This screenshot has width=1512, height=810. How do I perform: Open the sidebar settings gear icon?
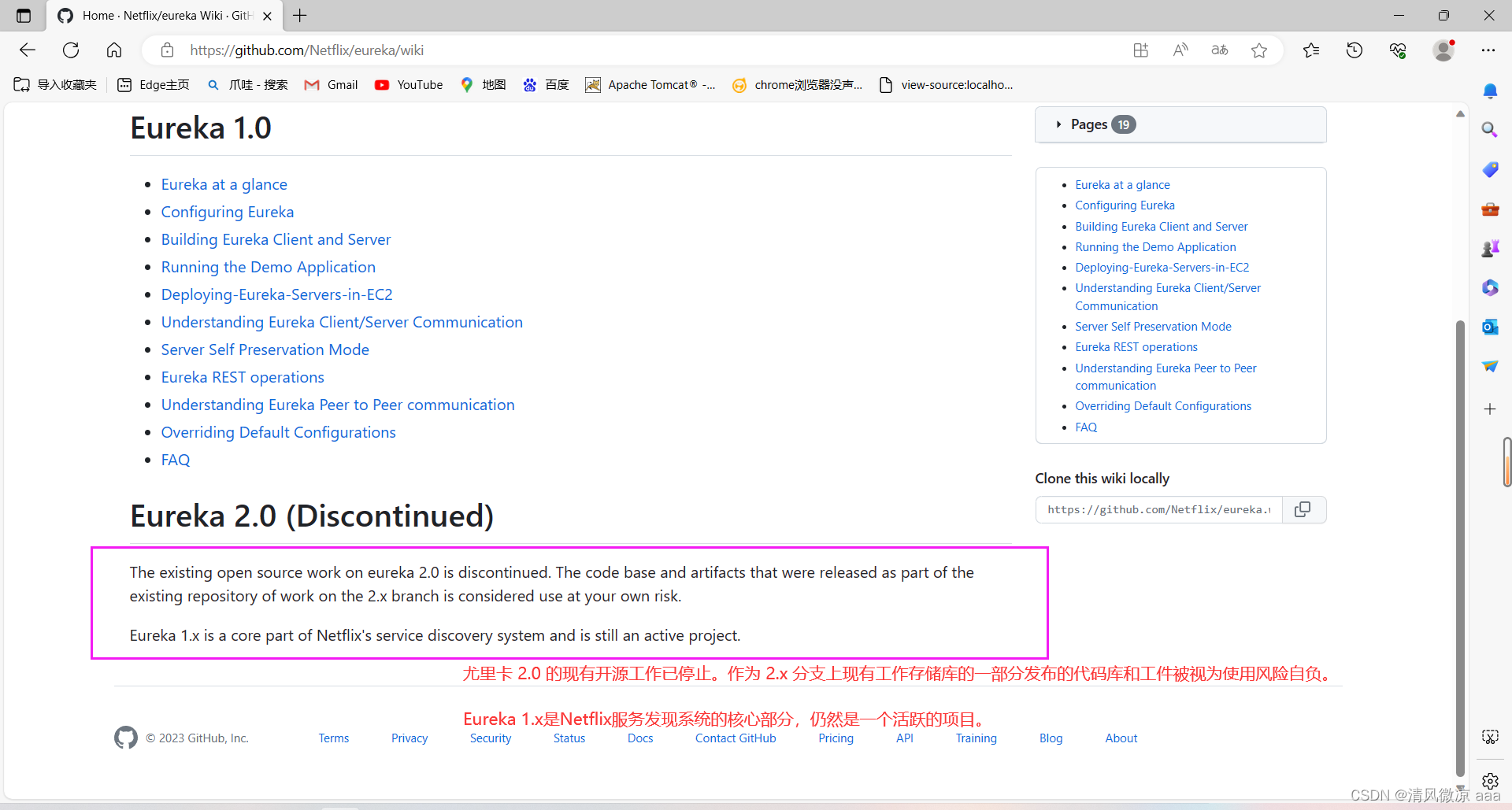[1490, 782]
